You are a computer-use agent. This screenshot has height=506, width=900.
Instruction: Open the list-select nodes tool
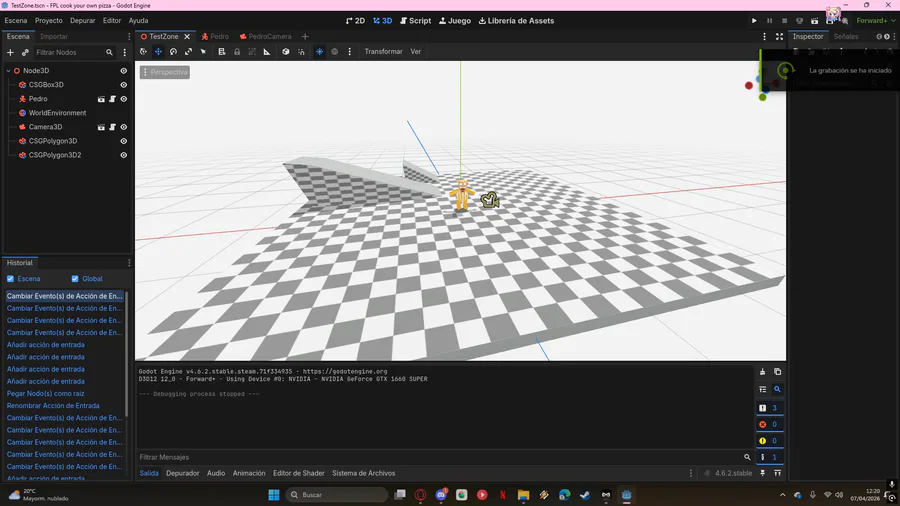(222, 52)
